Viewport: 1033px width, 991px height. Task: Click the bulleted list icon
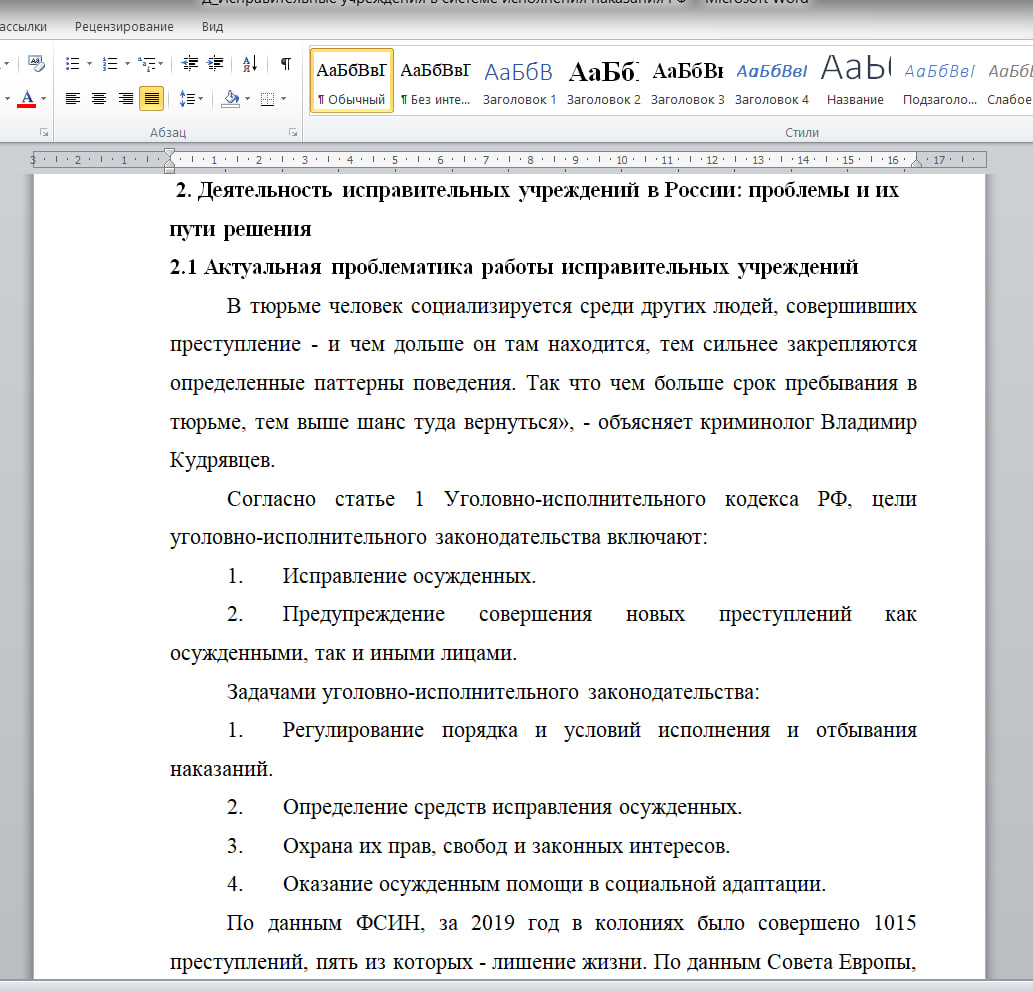73,64
